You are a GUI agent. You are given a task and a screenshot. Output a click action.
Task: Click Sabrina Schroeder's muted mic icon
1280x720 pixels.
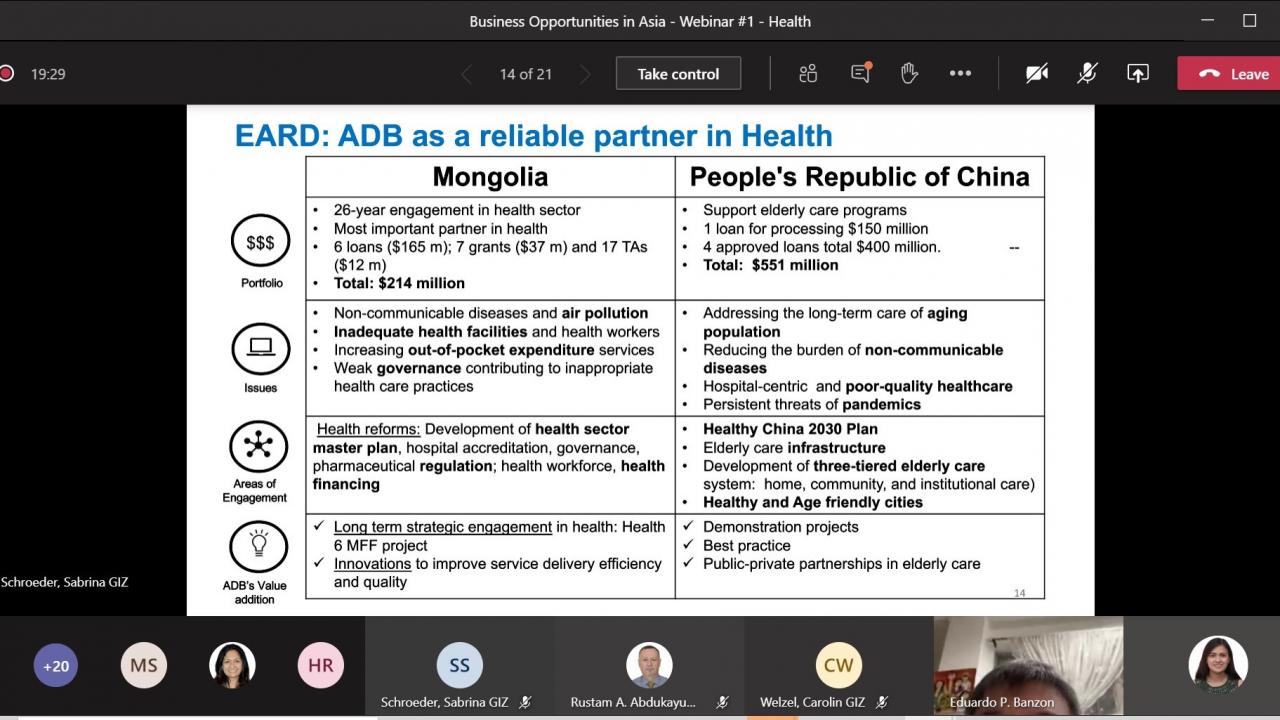(525, 703)
